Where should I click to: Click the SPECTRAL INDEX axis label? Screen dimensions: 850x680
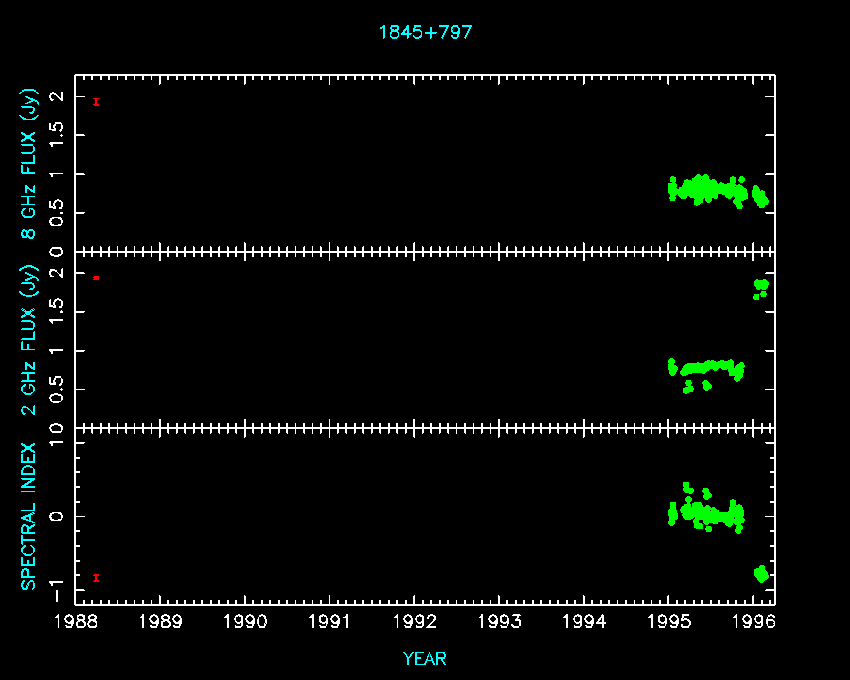click(x=30, y=516)
